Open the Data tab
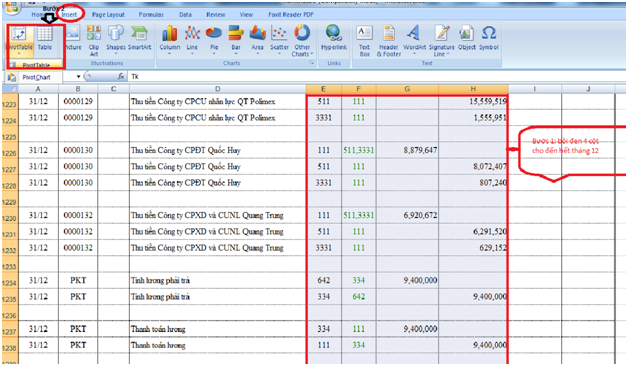Screen dimensions: 628x366 185,14
